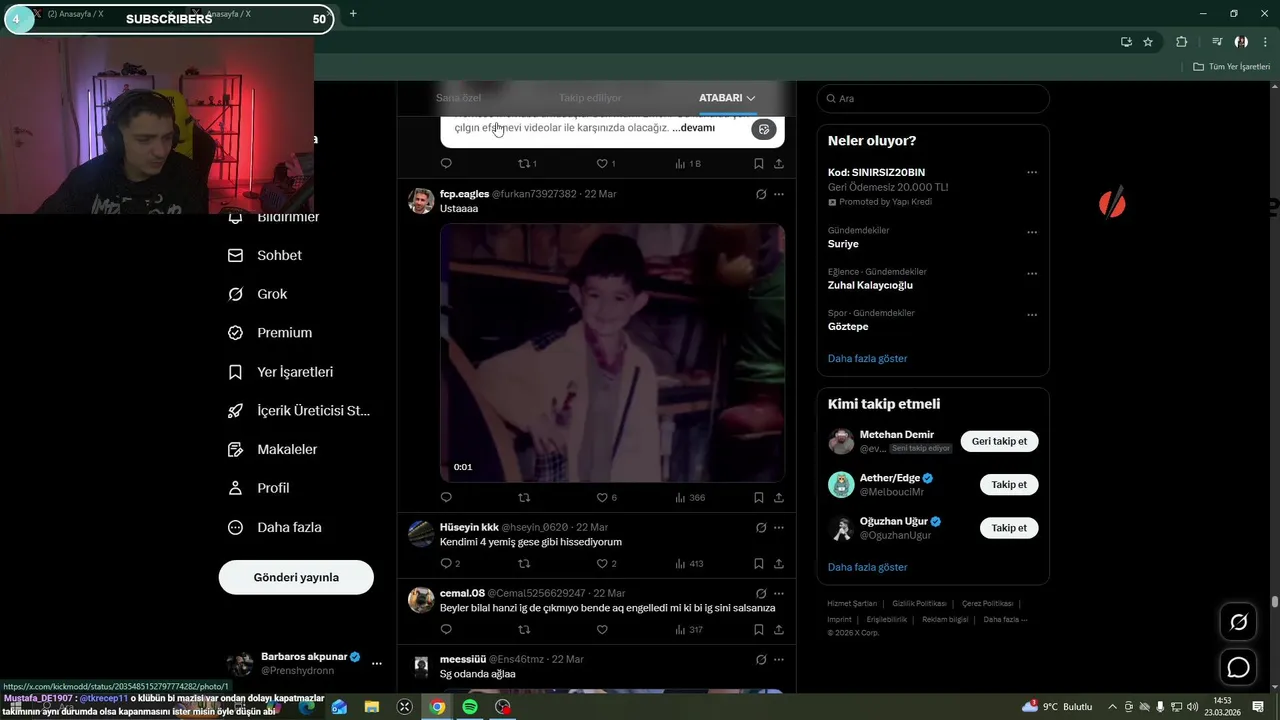This screenshot has height=720, width=1280.
Task: Open more options on fcp.eagles post
Action: [x=779, y=194]
